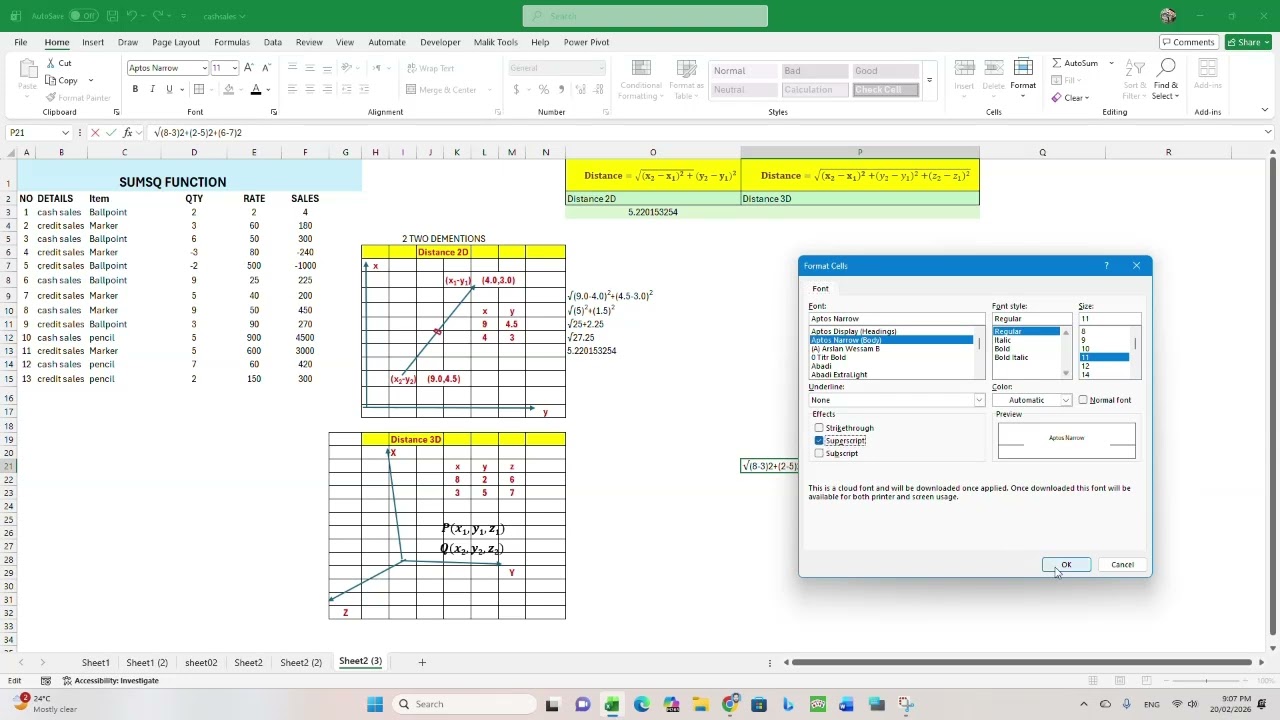
Task: Click the Font name input in Format Cells
Action: coord(897,319)
